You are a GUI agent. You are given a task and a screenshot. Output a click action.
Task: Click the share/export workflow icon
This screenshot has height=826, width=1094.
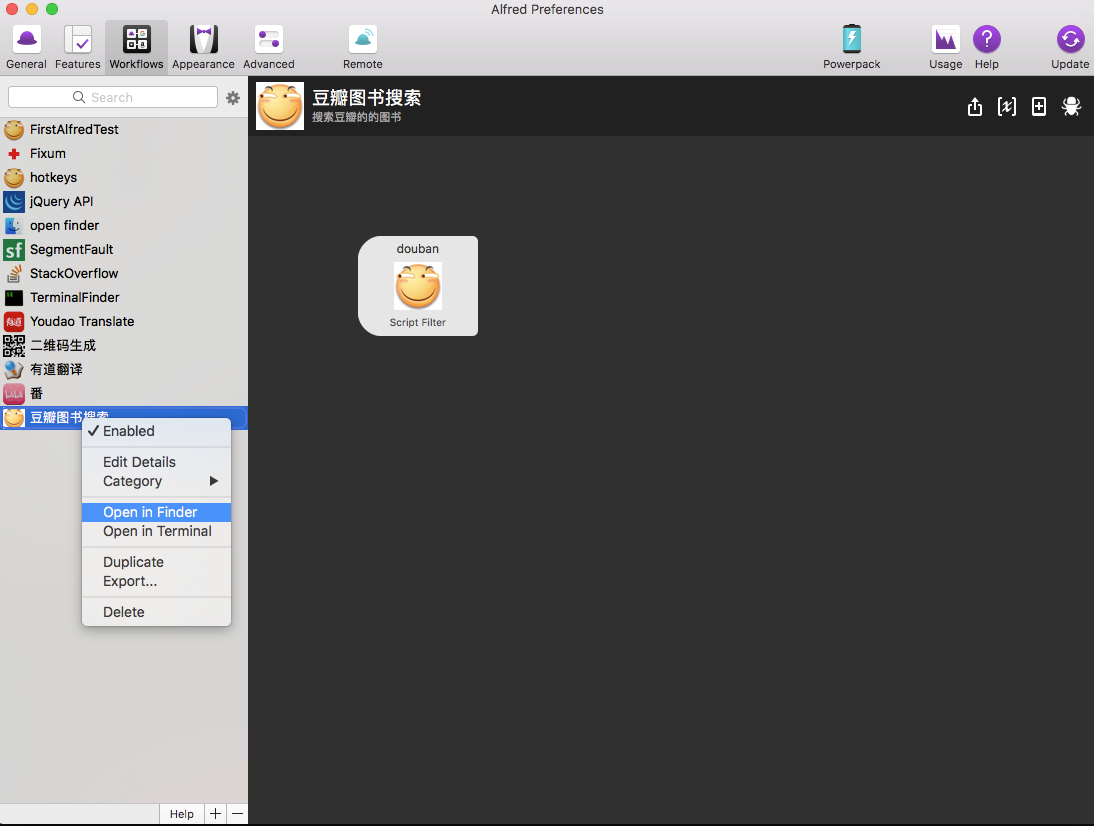[975, 106]
